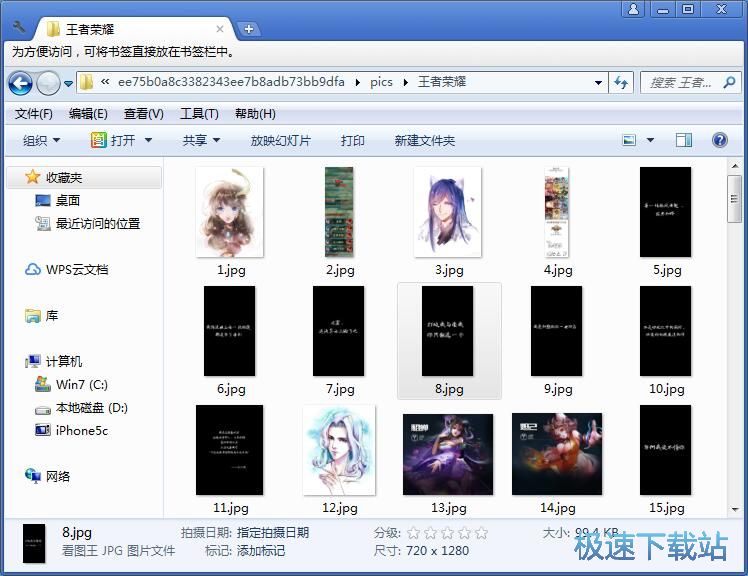Open the recent pages dropdown beside navigation arrows
Viewport: 748px width, 576px height.
click(68, 84)
